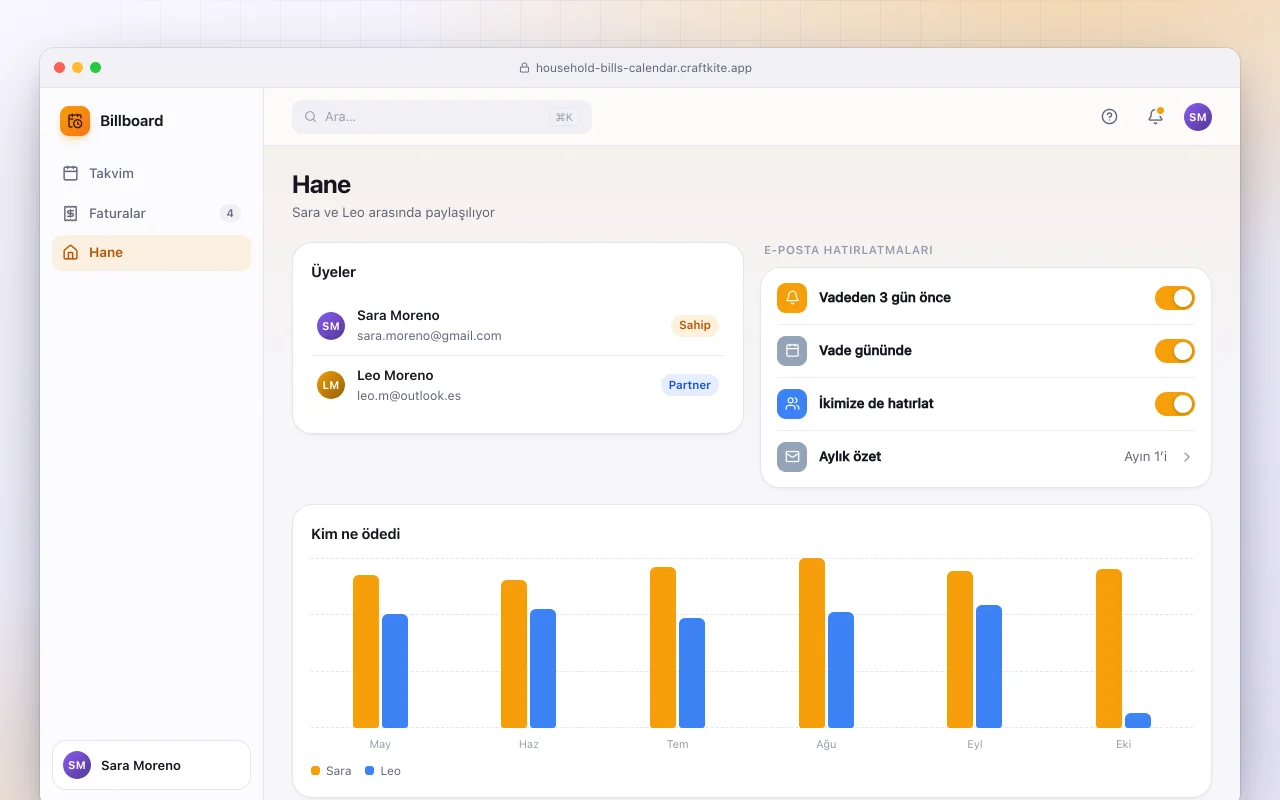The width and height of the screenshot is (1280, 800).
Task: Click the Tem month label on the chart
Action: [x=677, y=744]
